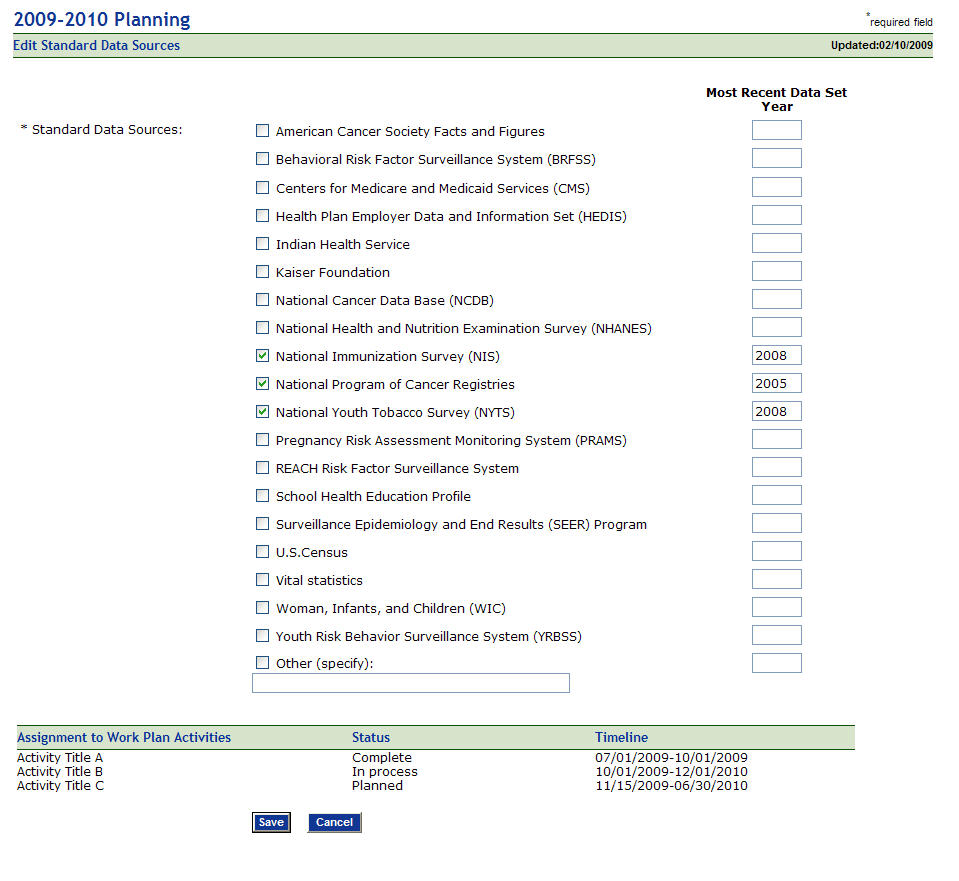Click the Edit Standard Data Sources heading
This screenshot has height=881, width=959.
[97, 45]
